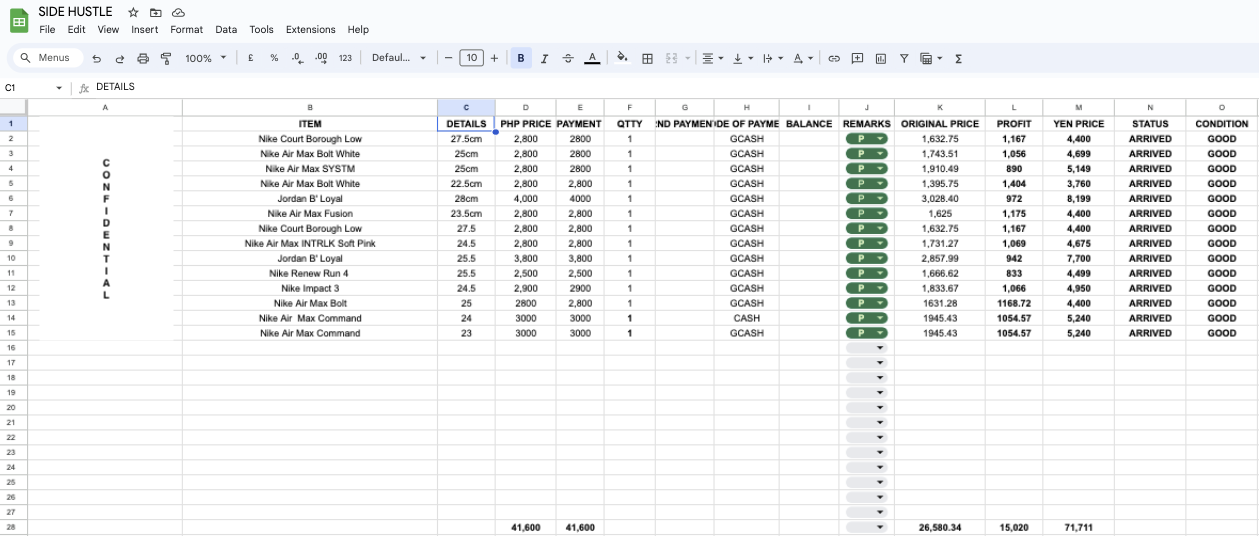The width and height of the screenshot is (1259, 536).
Task: Toggle strikethrough formatting
Action: tap(568, 58)
